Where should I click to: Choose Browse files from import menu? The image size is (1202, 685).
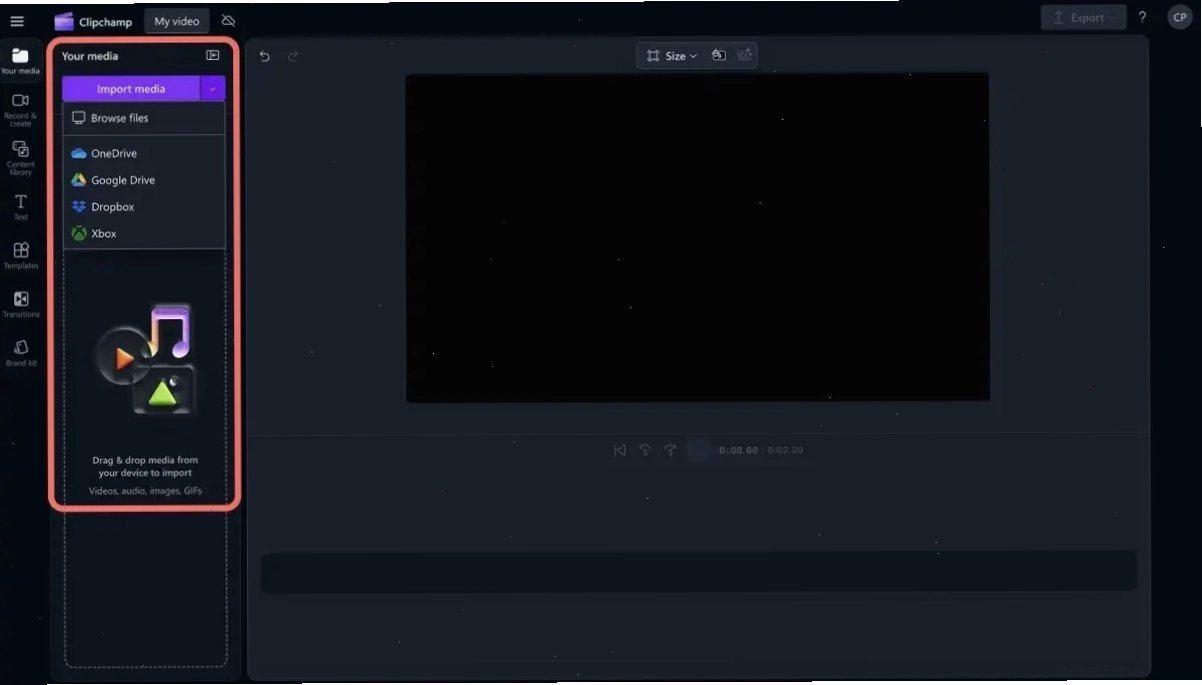coord(144,118)
